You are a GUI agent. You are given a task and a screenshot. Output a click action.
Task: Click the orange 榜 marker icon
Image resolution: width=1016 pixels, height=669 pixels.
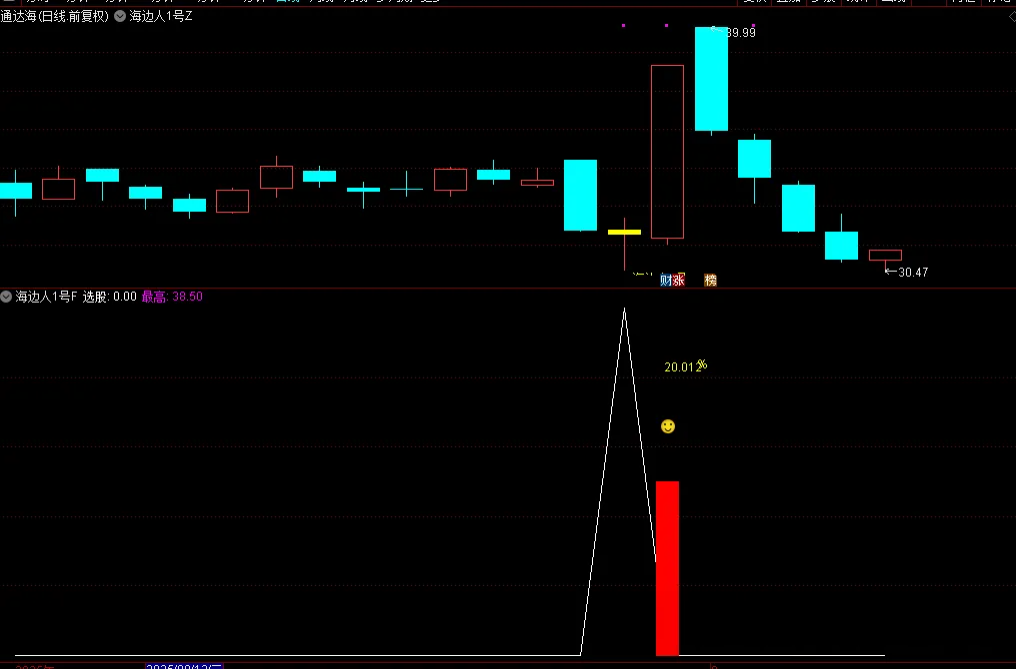pyautogui.click(x=710, y=280)
